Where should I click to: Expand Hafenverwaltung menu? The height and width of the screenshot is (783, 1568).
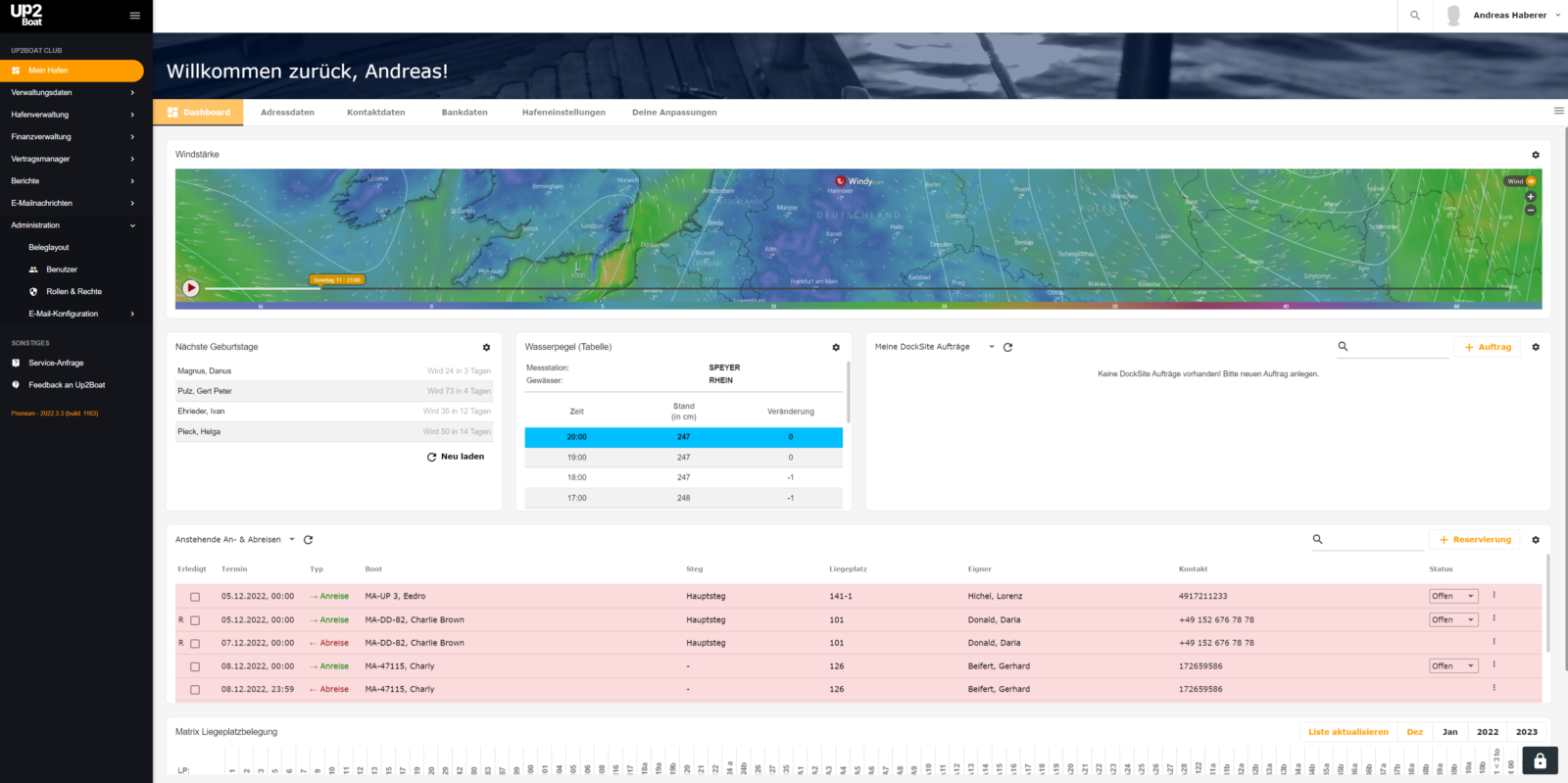(x=73, y=115)
